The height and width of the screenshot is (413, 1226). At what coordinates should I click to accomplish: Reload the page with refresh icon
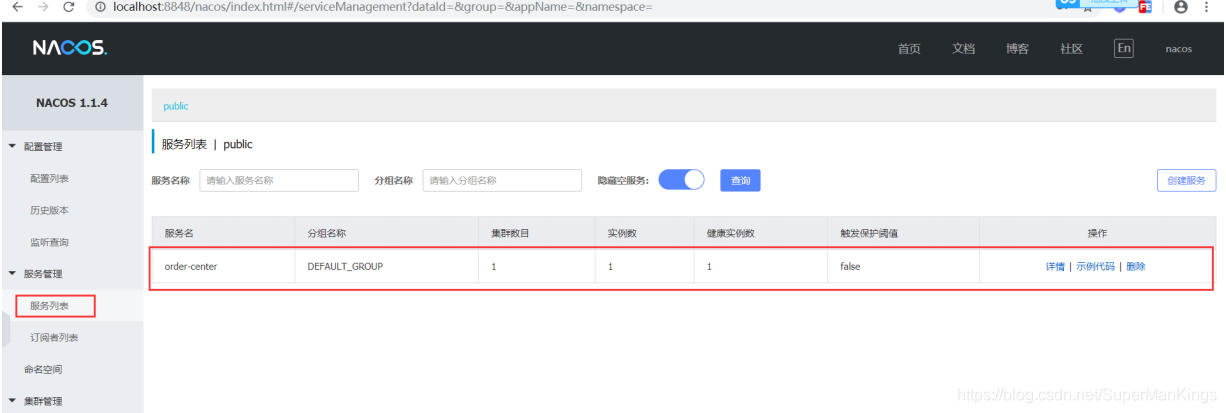click(69, 7)
